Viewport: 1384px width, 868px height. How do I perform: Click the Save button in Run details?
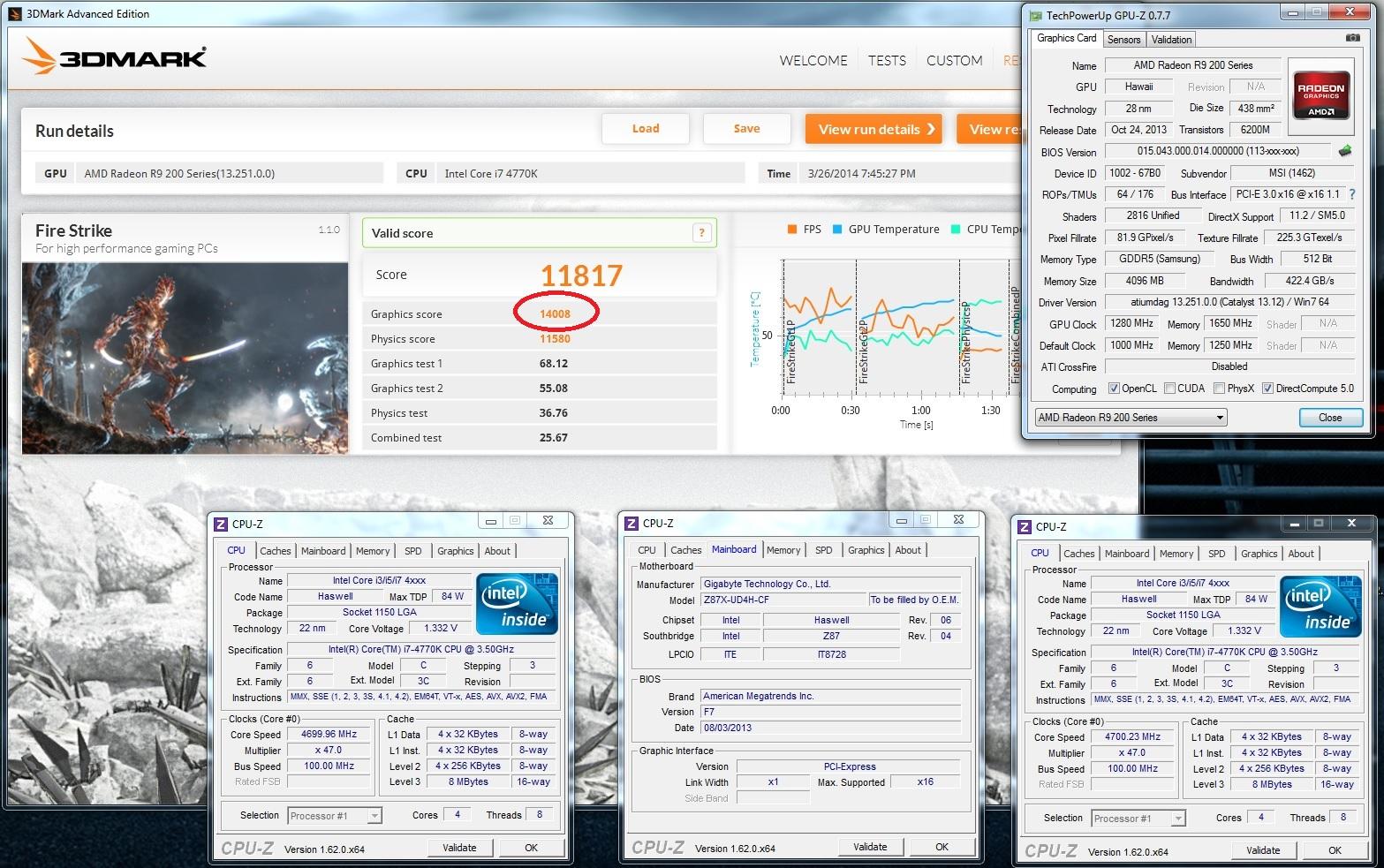click(746, 129)
